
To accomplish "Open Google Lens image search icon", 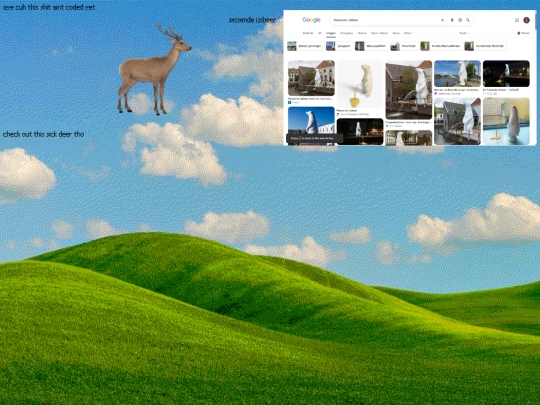I will 460,20.
